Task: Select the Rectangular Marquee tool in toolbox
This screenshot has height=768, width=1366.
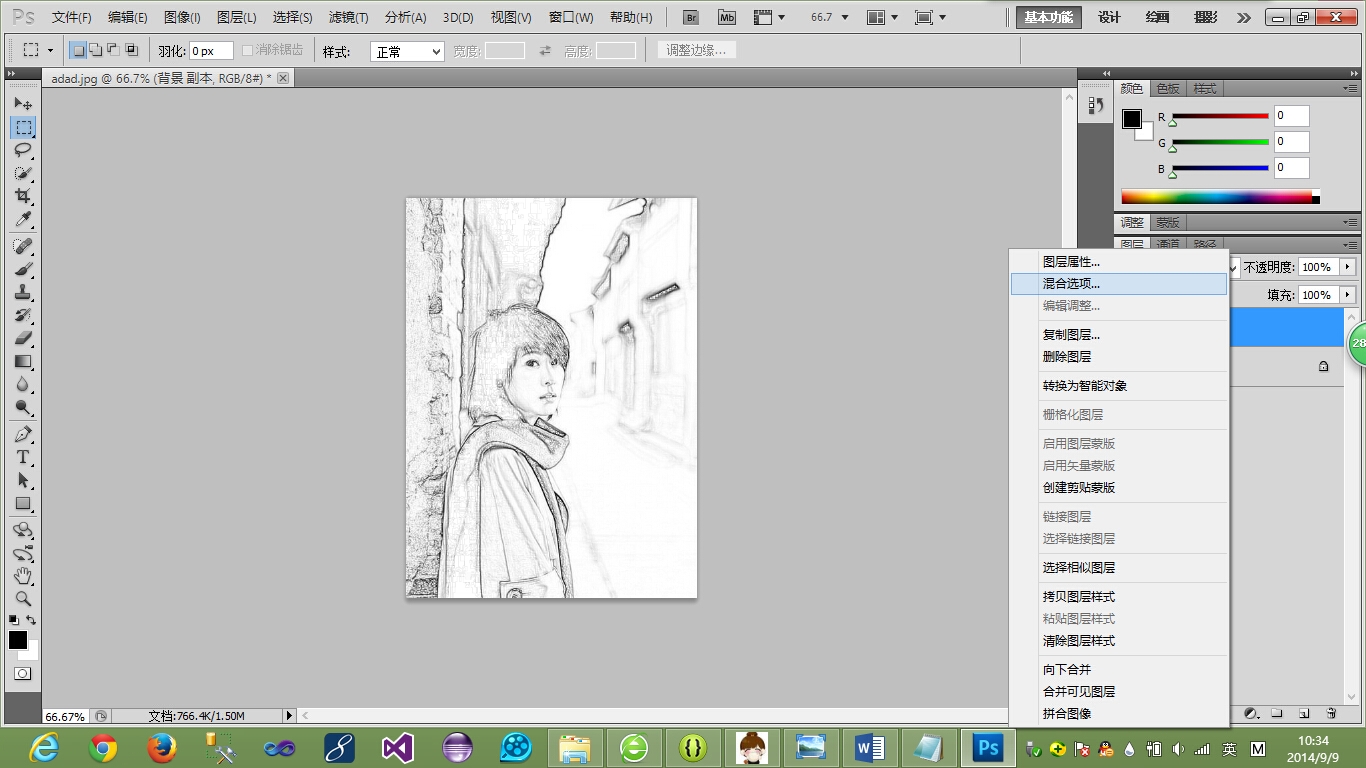Action: 23,127
